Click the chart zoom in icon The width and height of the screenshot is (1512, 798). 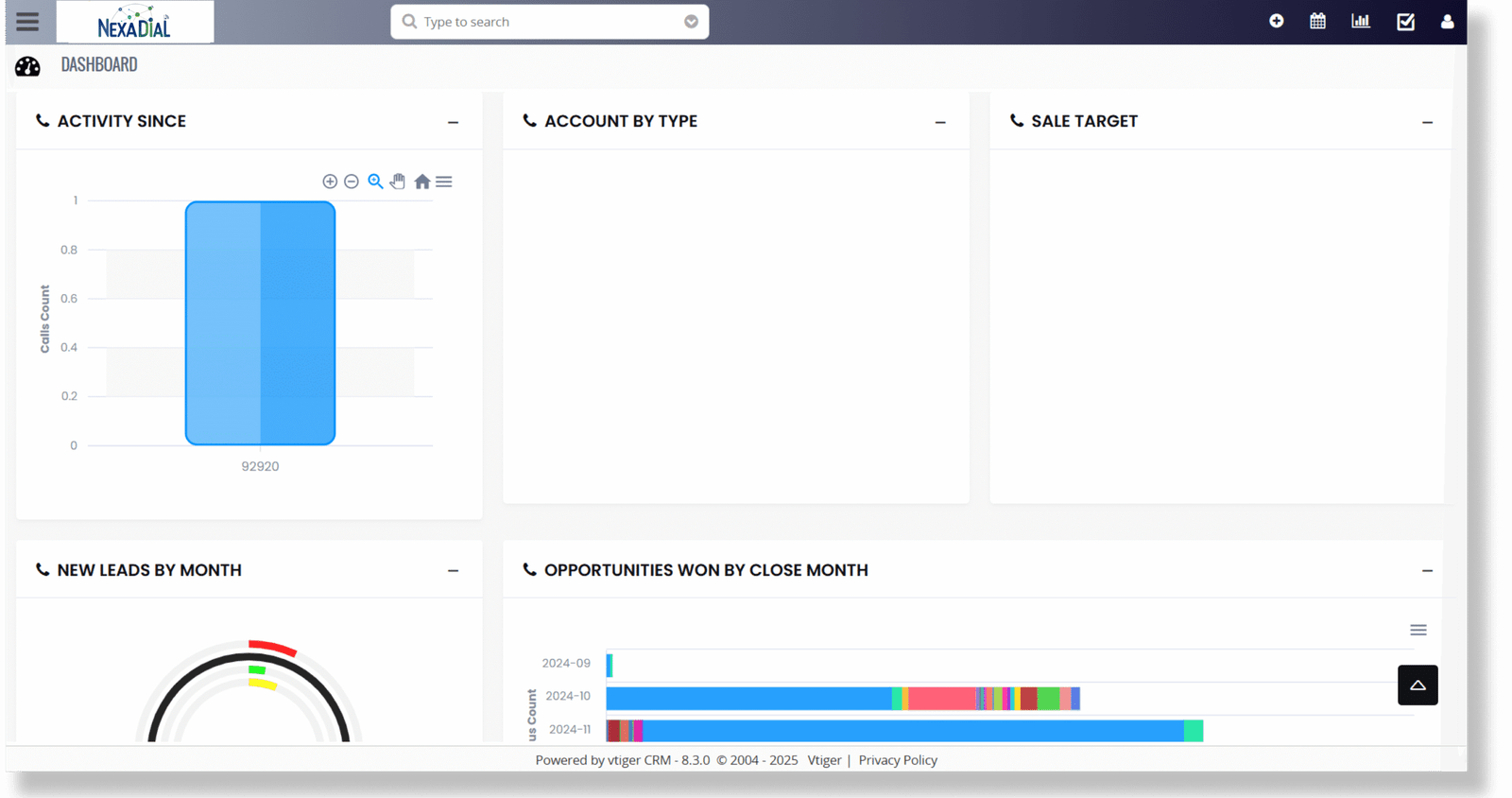[330, 182]
